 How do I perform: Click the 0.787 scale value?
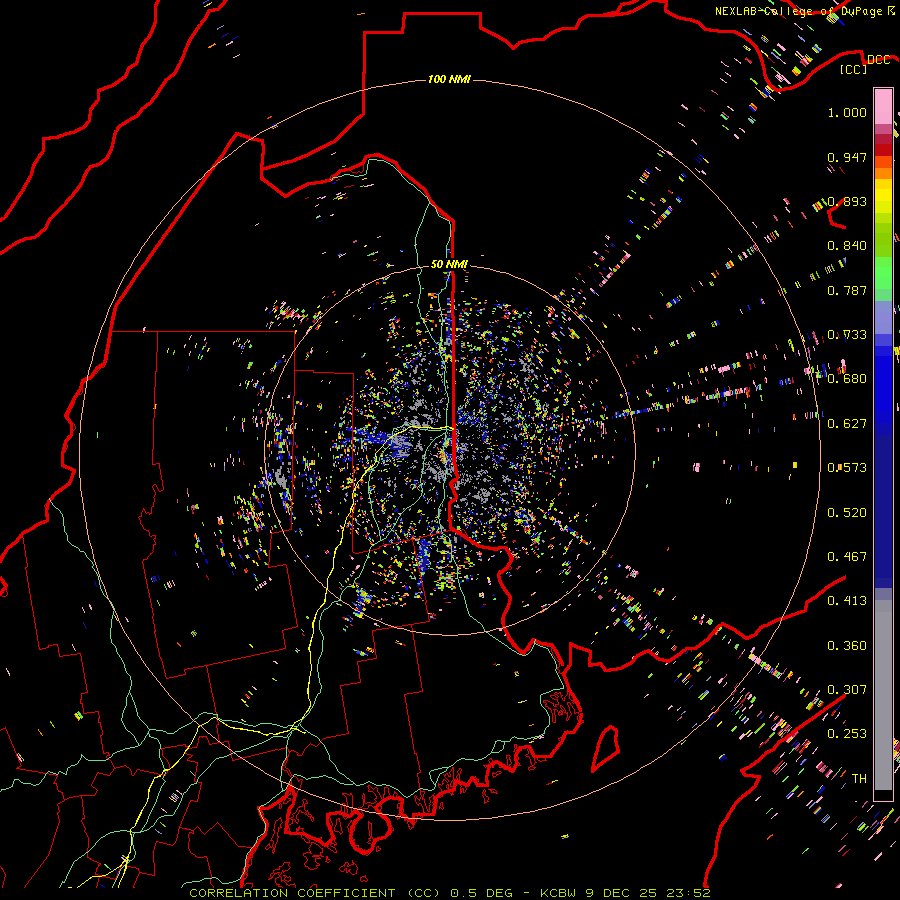pos(847,290)
